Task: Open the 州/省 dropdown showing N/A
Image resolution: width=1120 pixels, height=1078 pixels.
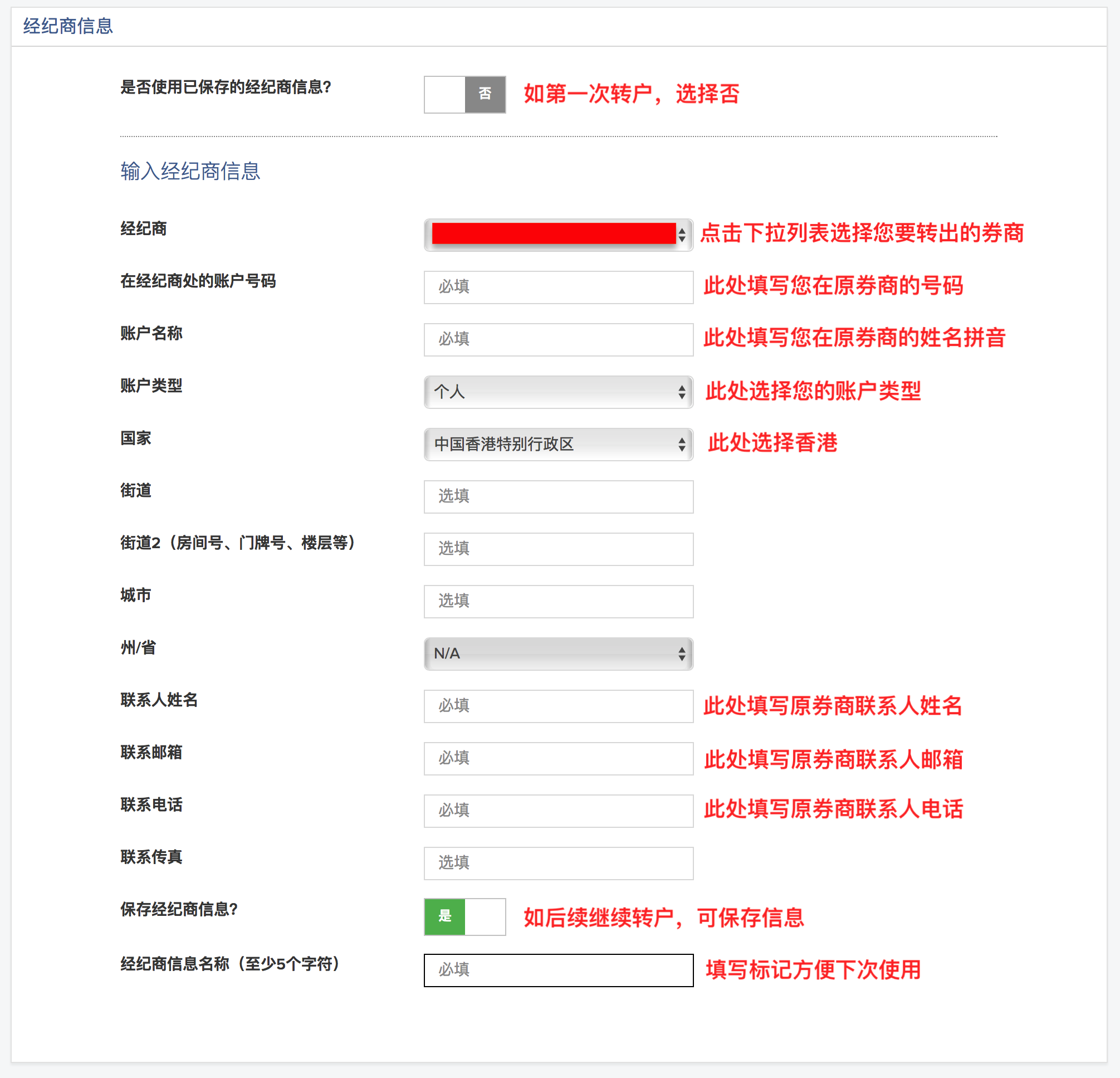Action: tap(558, 653)
